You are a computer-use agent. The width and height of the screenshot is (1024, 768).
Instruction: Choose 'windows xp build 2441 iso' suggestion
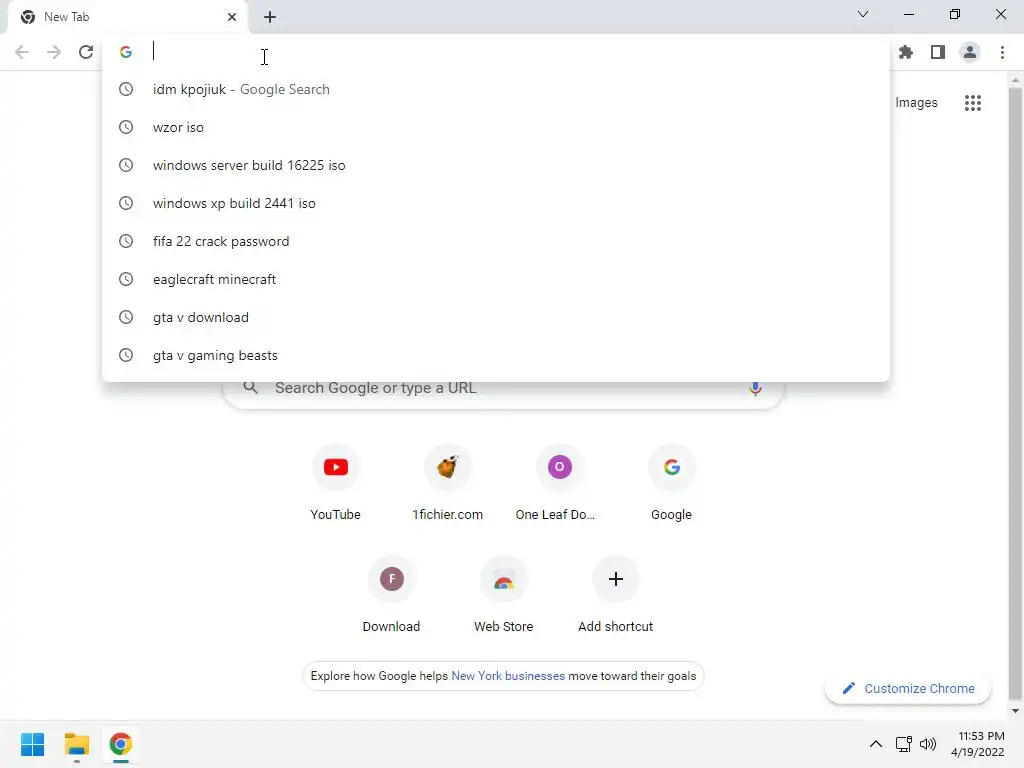tap(496, 203)
